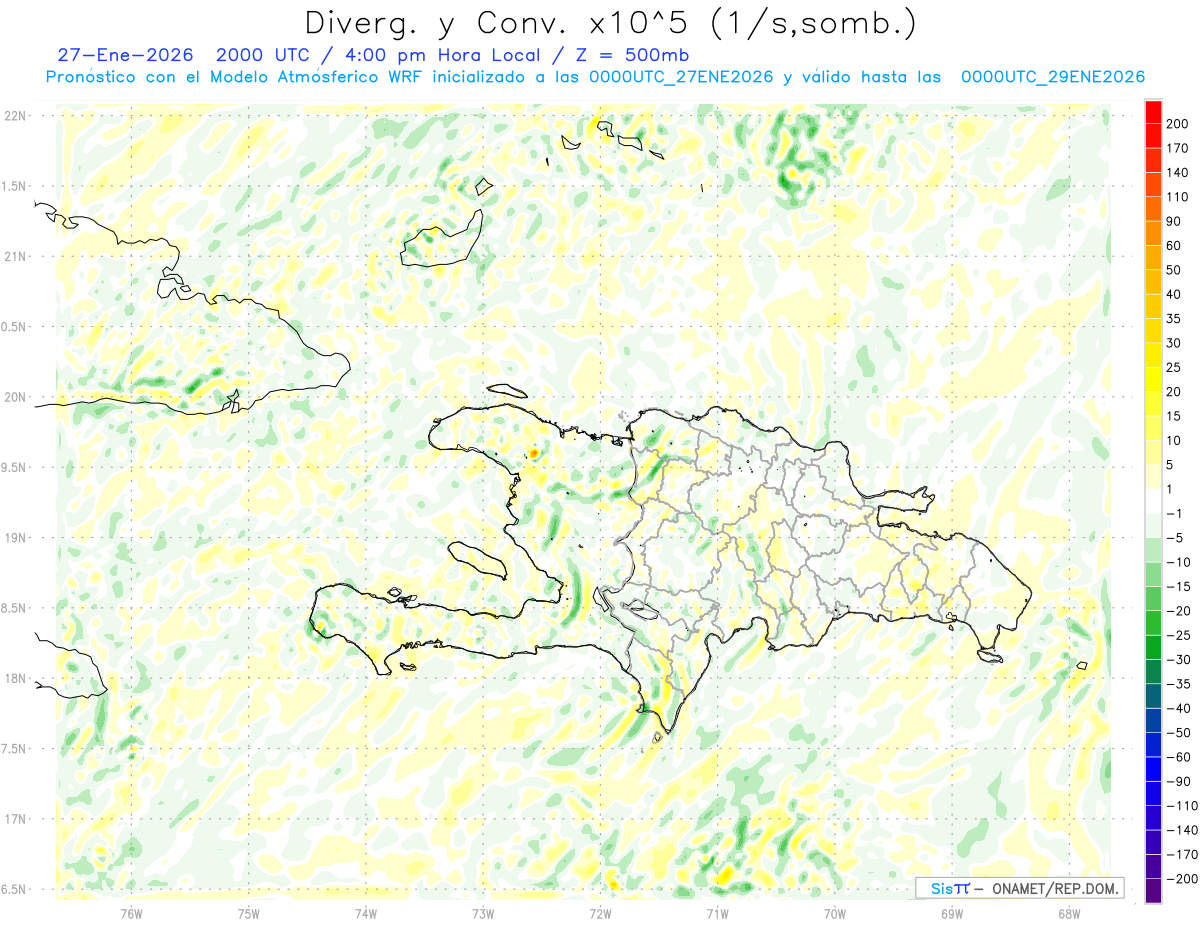Click the -5 color scale label
The image size is (1200, 927).
1174,538
